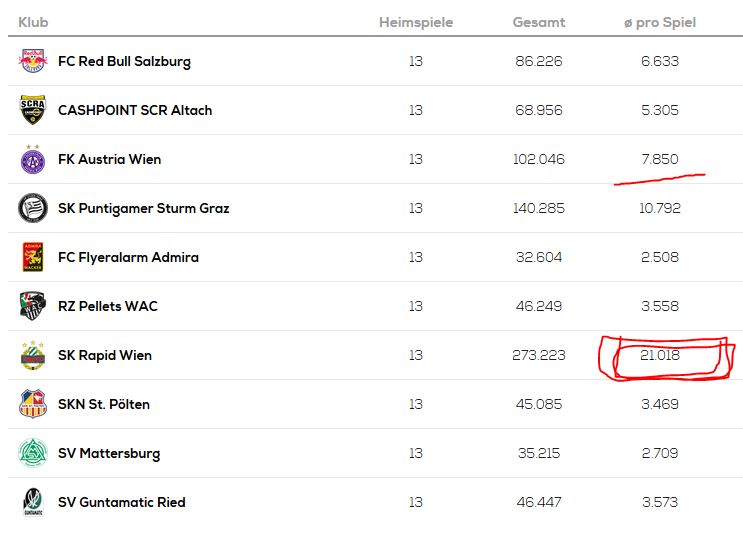
Task: Click the underlined 7.850 average value
Action: coord(660,159)
